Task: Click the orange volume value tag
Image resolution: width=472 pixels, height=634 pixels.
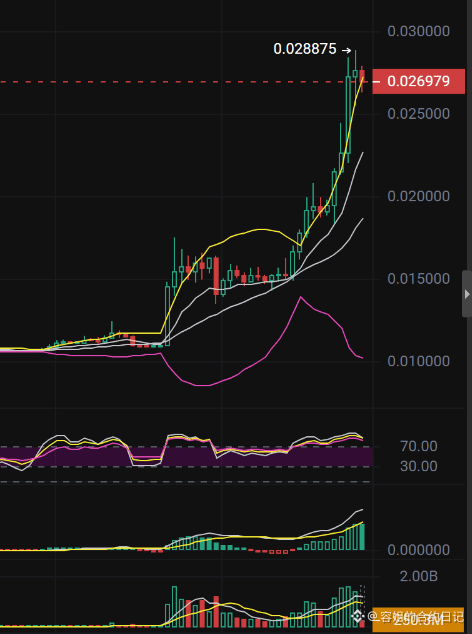Action: pyautogui.click(x=418, y=619)
